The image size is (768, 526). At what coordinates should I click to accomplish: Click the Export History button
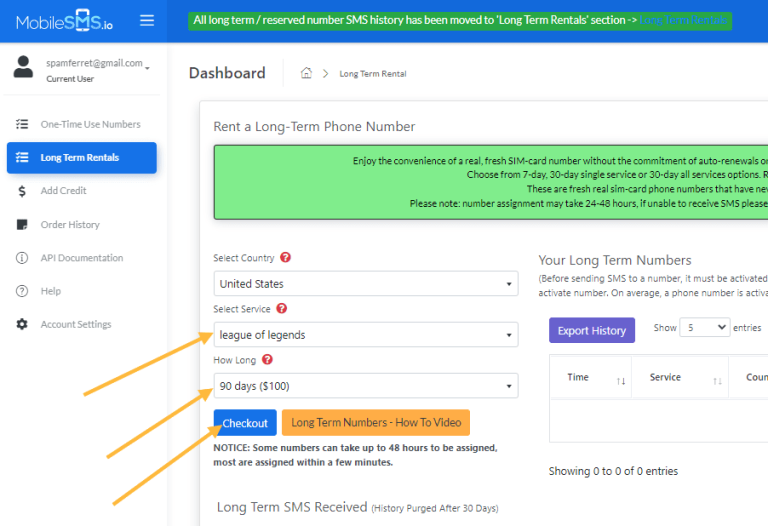(x=591, y=331)
